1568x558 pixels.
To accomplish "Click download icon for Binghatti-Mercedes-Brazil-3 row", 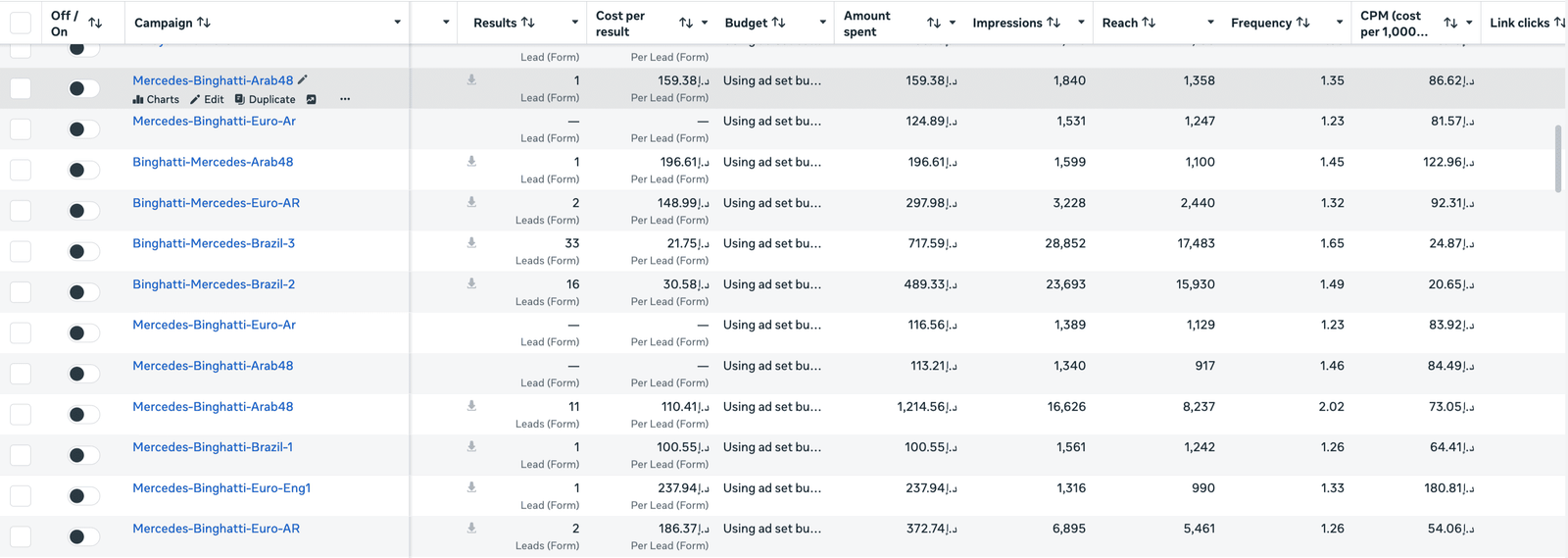I will pos(471,243).
